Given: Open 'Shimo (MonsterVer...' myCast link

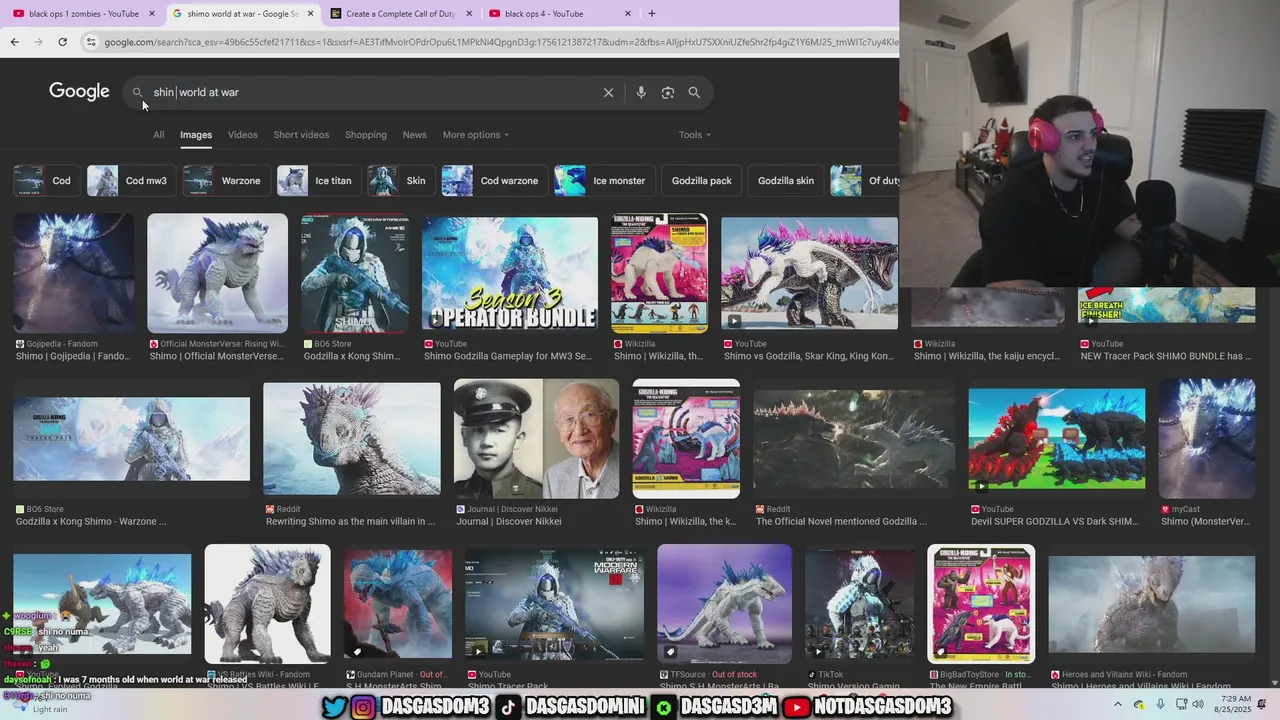Looking at the screenshot, I should 1207,521.
